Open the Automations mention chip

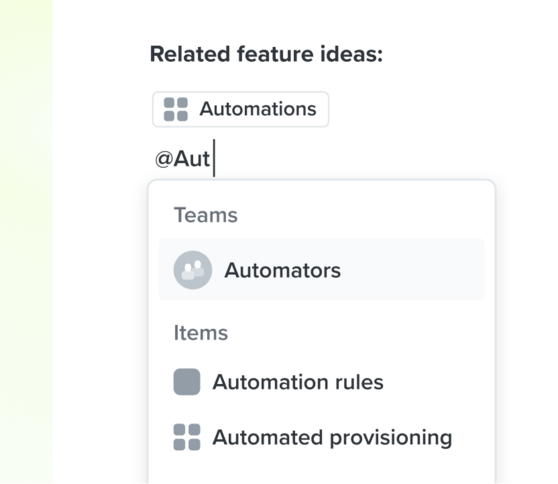pos(241,109)
